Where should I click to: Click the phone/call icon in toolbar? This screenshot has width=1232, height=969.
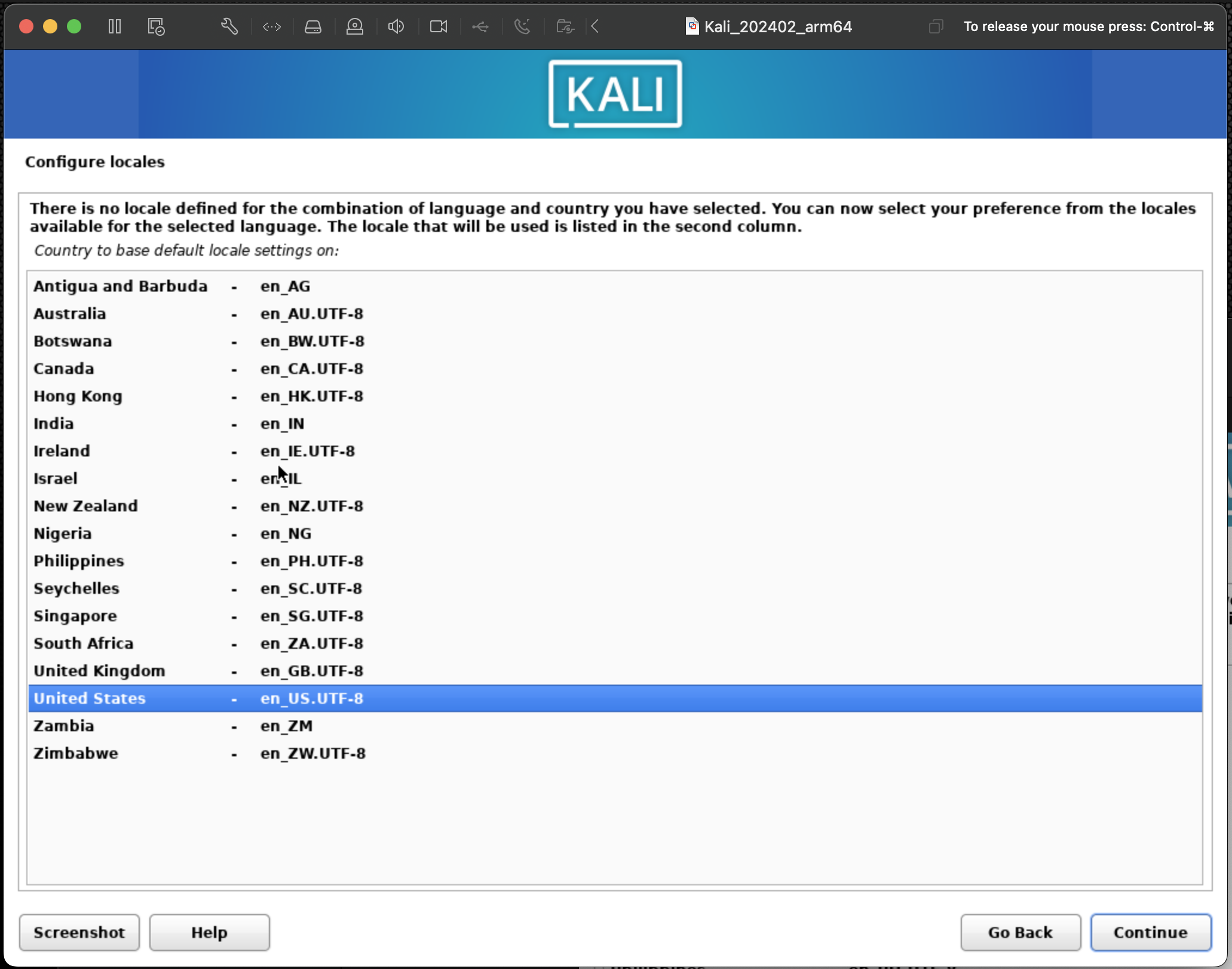[521, 27]
